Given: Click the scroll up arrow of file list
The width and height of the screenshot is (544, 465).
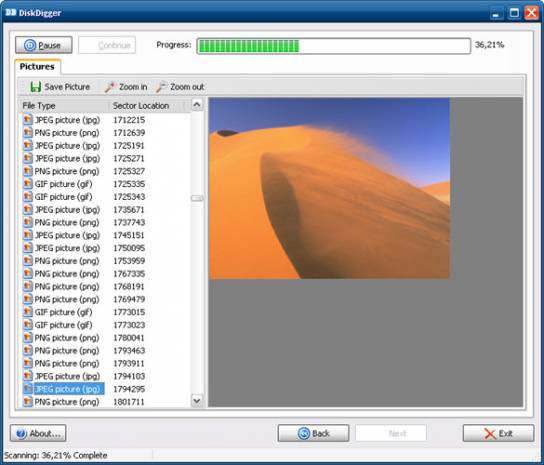Looking at the screenshot, I should pos(197,104).
